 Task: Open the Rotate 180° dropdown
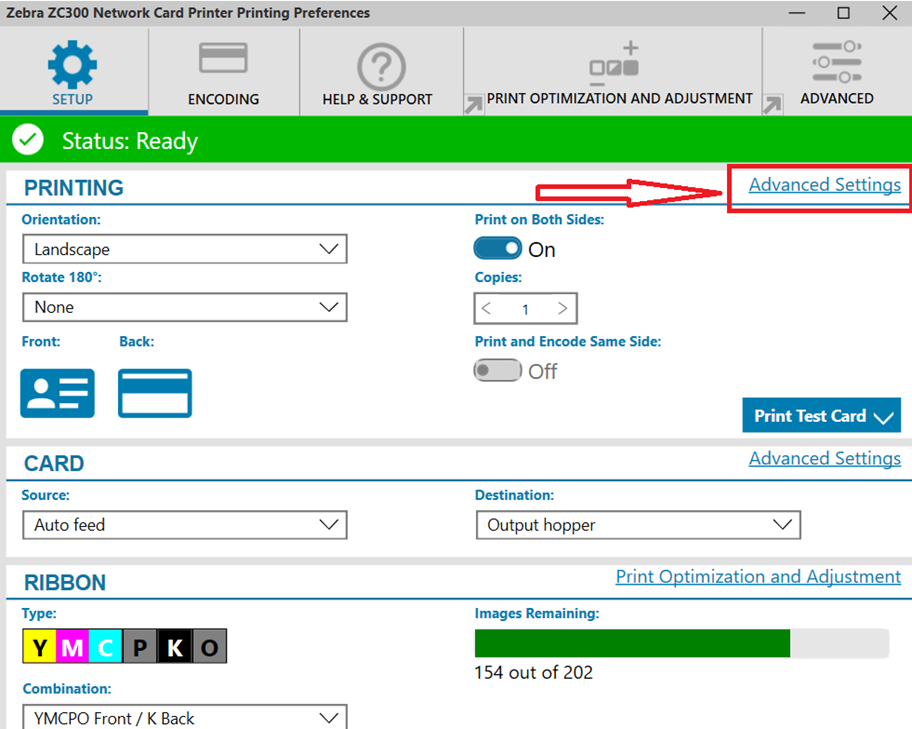point(185,307)
